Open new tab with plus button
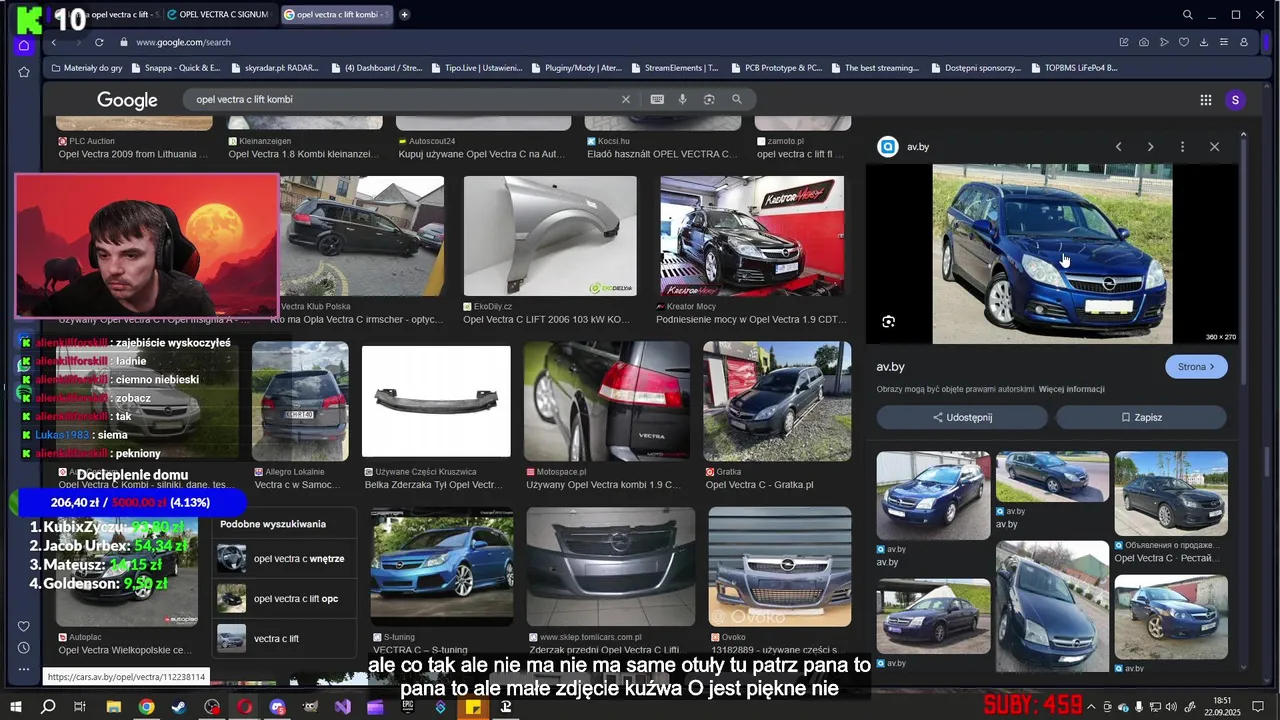The image size is (1280, 720). coord(404,15)
